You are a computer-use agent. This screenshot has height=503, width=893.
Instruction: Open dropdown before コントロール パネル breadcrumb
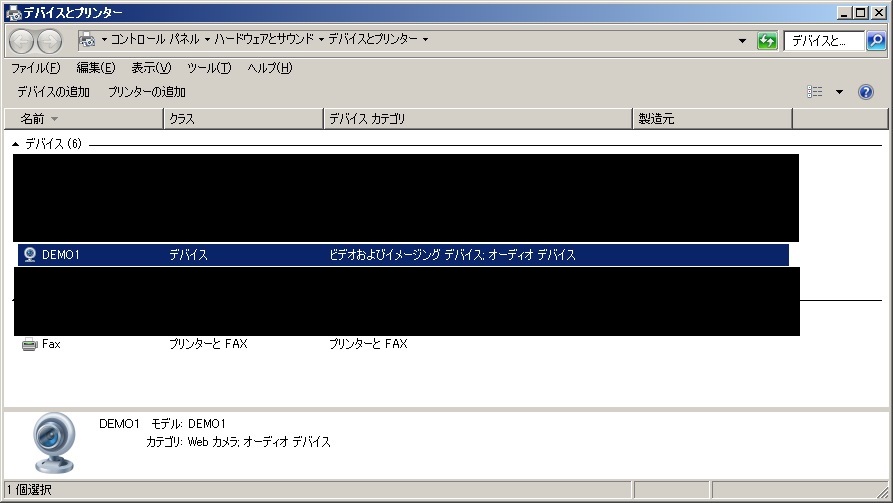104,39
